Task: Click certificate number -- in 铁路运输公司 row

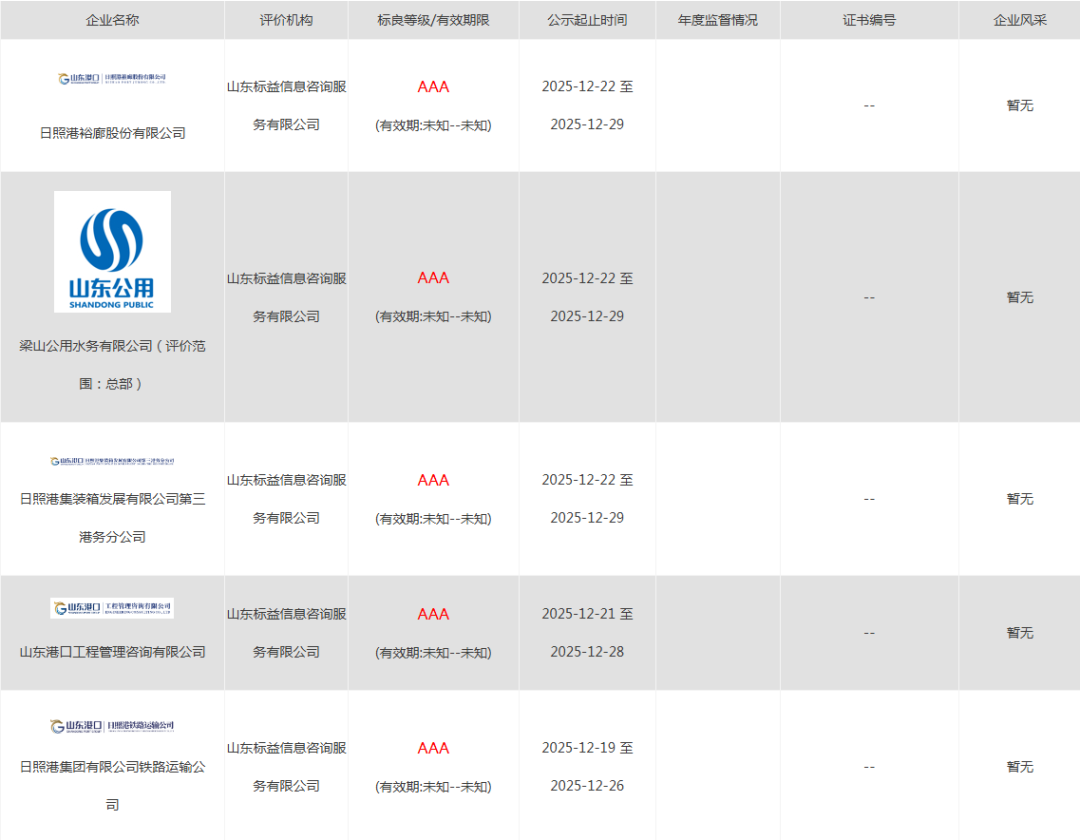Action: 869,768
